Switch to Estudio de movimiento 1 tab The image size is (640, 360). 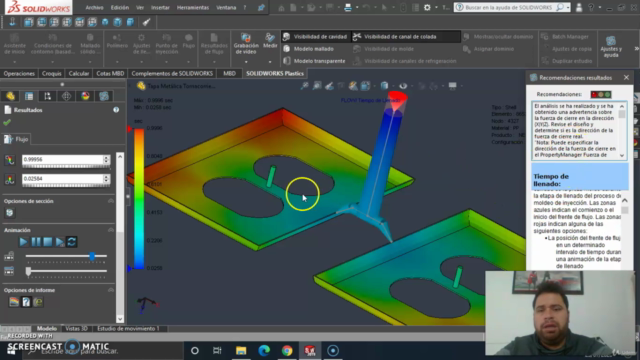(128, 329)
